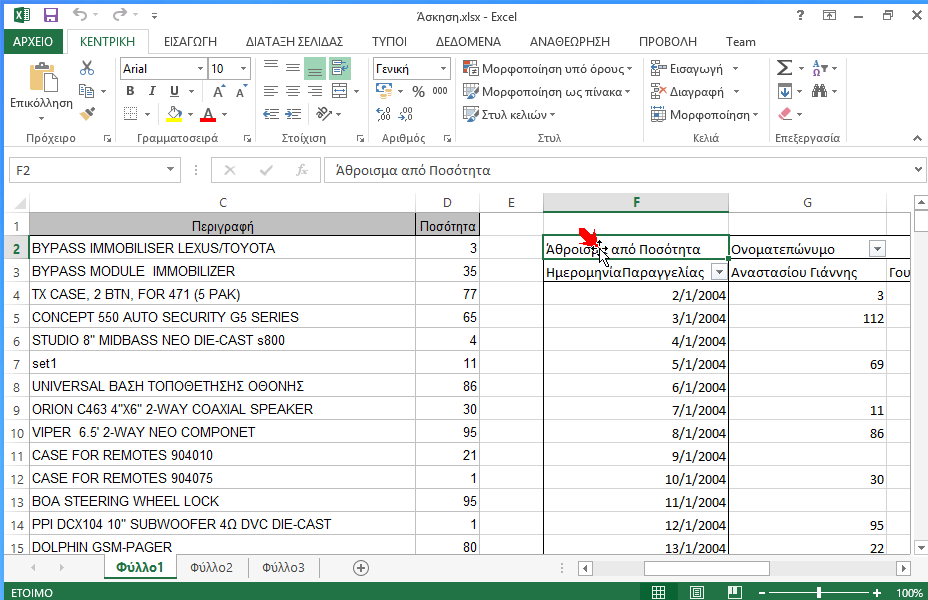Decrease font size with the smaller A
The height and width of the screenshot is (600, 928).
(241, 91)
